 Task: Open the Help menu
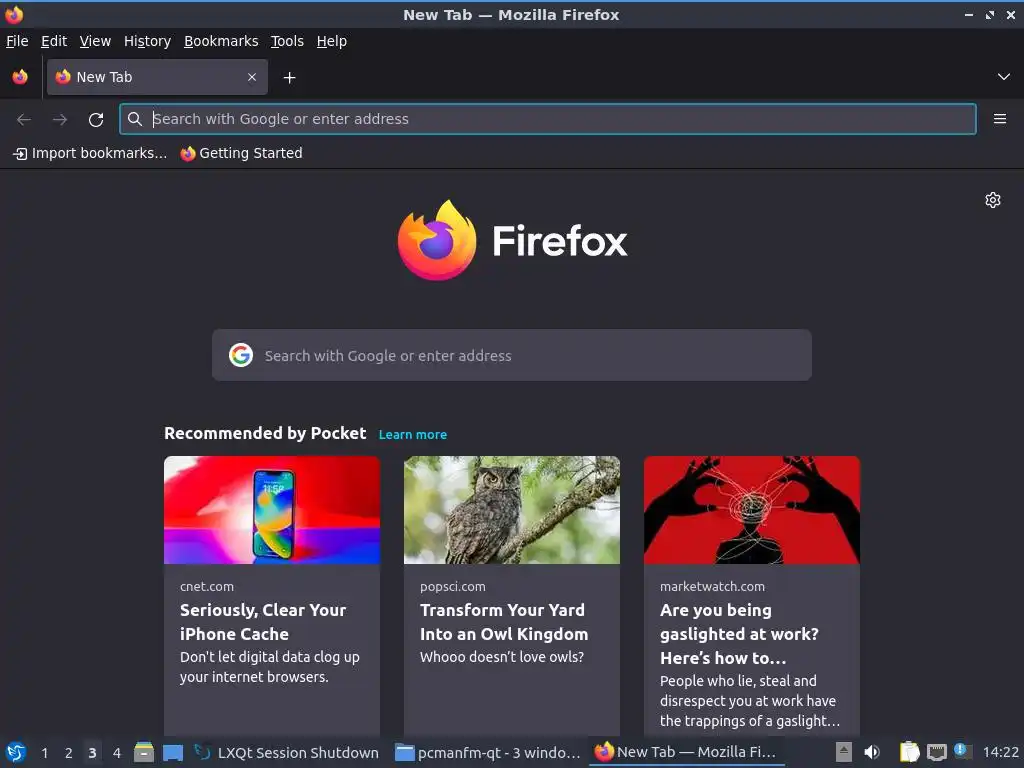click(332, 41)
